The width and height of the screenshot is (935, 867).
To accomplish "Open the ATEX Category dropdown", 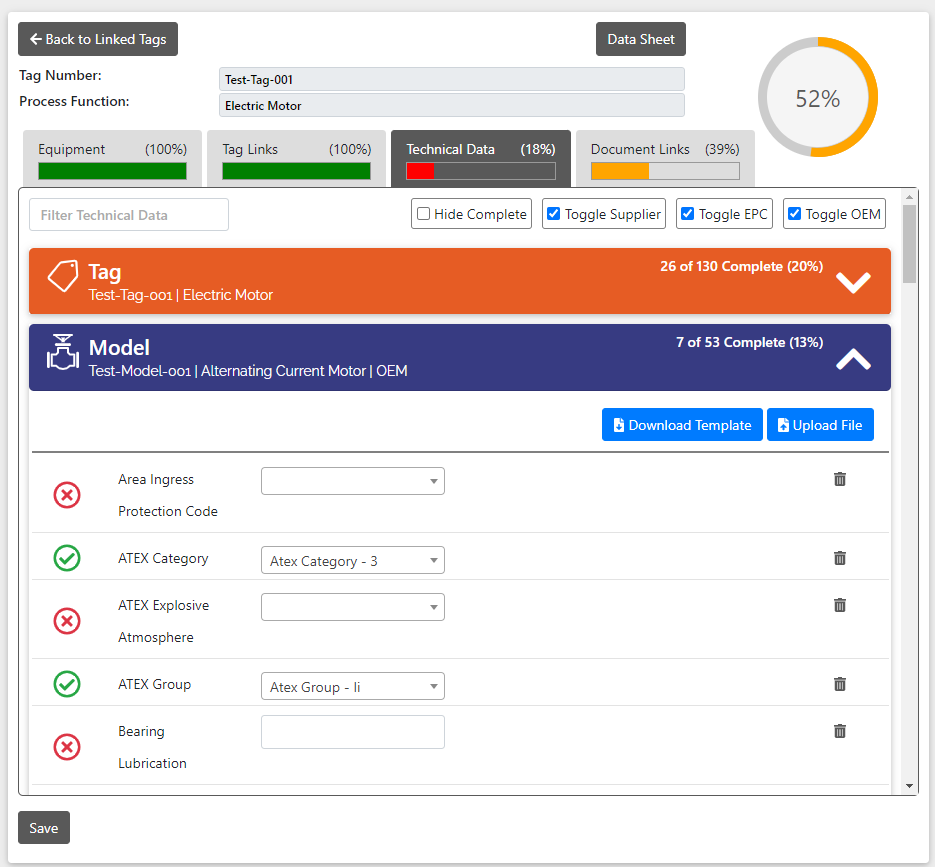I will tap(353, 561).
